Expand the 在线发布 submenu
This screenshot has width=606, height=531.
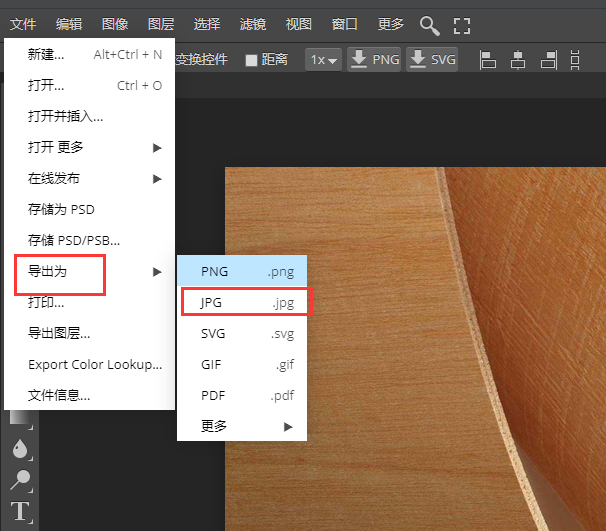[92, 179]
